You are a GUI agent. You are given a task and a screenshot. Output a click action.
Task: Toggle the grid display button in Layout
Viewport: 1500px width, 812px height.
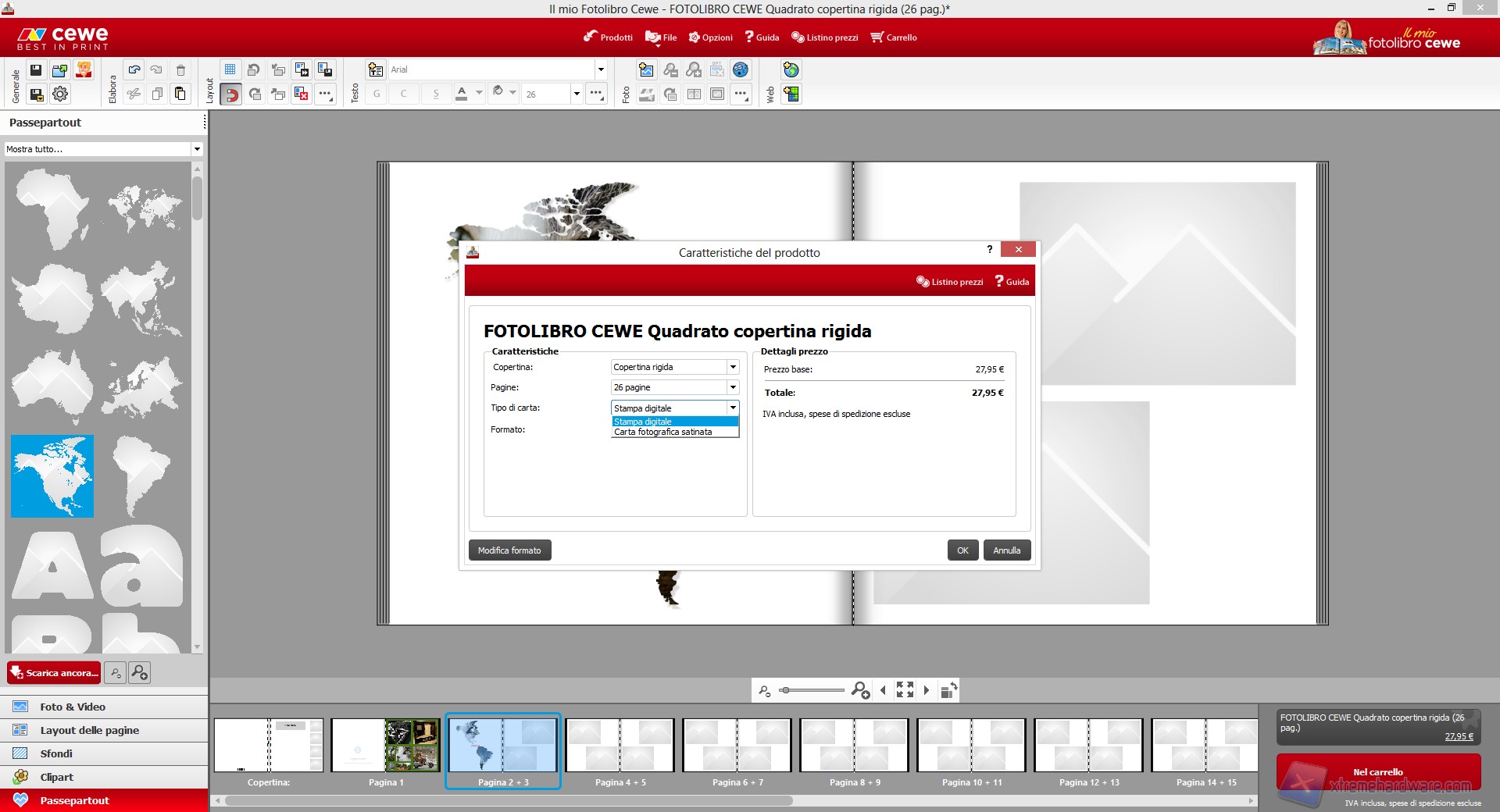point(230,70)
